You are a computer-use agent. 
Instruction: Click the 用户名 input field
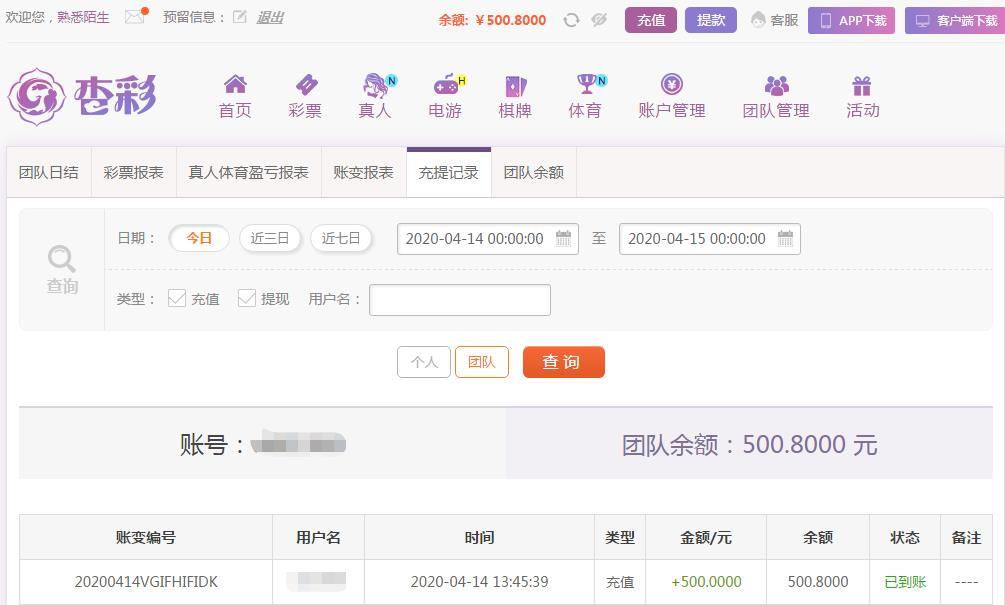point(460,300)
